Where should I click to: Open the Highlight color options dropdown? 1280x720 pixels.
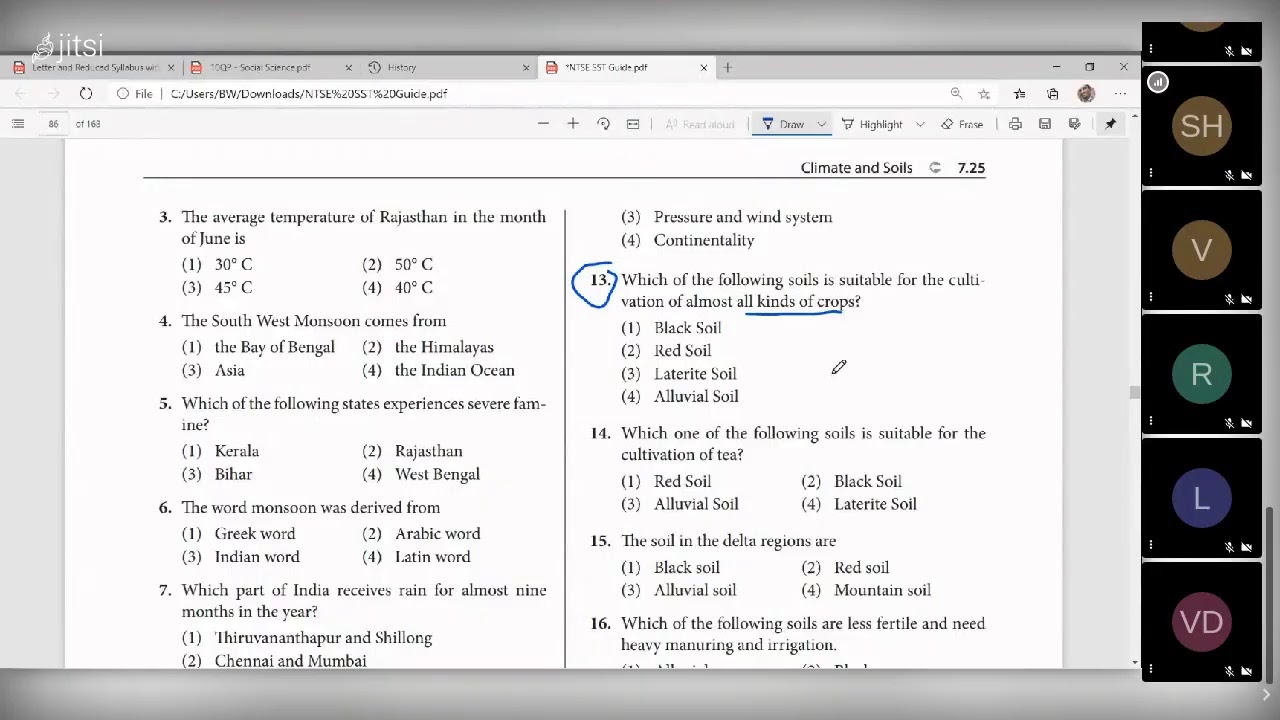point(922,124)
